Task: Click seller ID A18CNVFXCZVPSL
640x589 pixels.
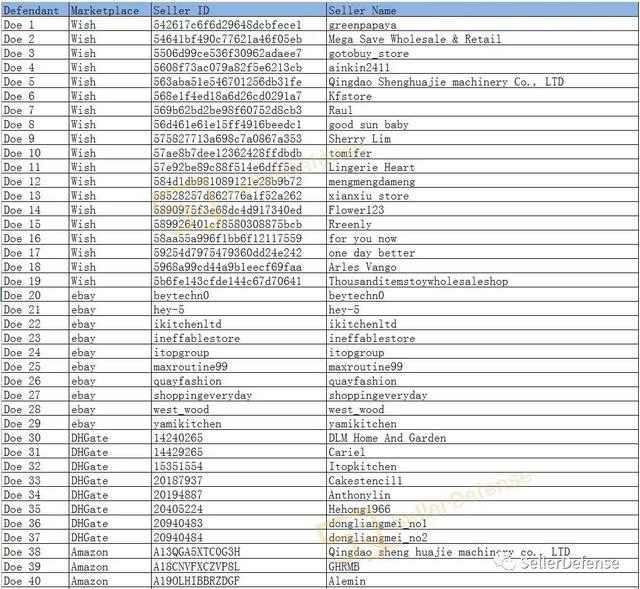Action: pyautogui.click(x=239, y=567)
